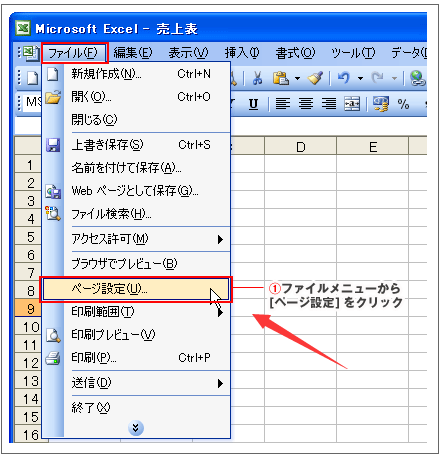Select 上書き保存(S) menu entry
This screenshot has width=445, height=460.
[137, 145]
